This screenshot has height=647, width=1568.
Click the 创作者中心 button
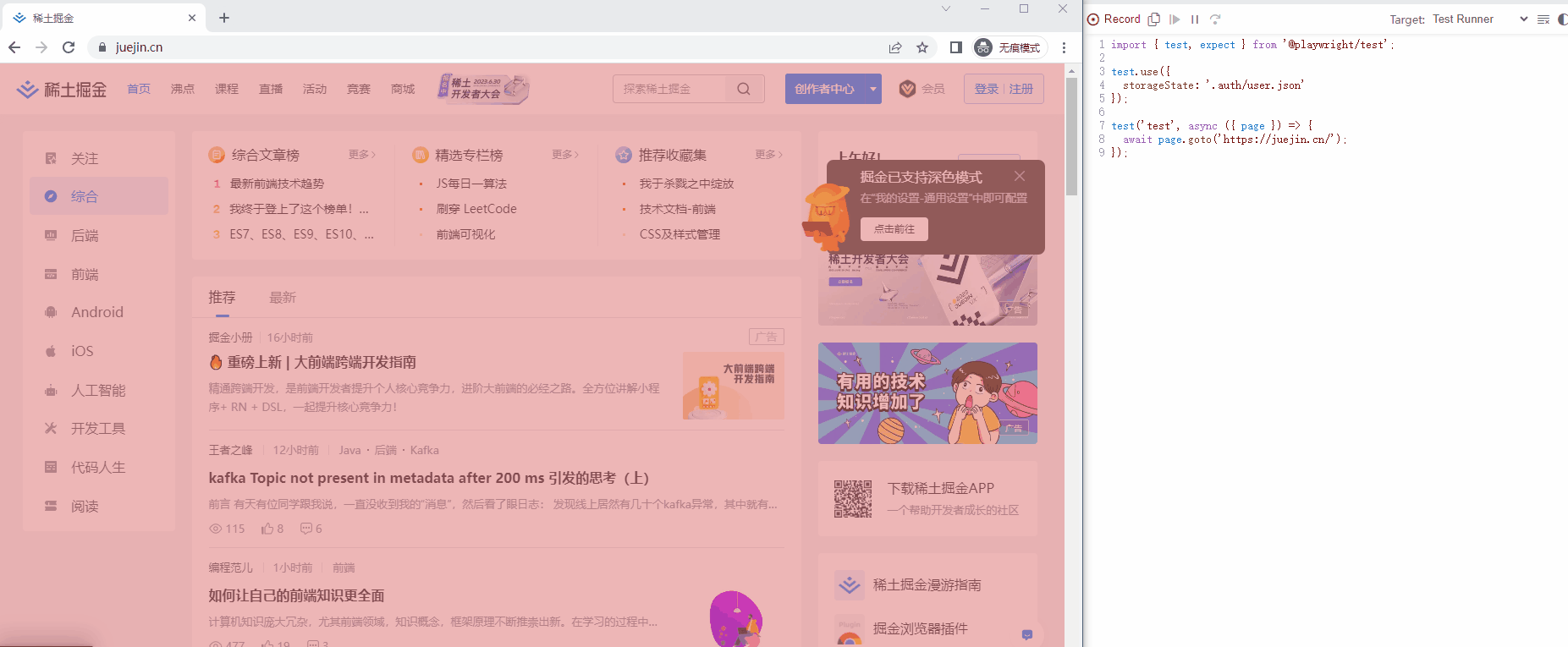pyautogui.click(x=824, y=89)
